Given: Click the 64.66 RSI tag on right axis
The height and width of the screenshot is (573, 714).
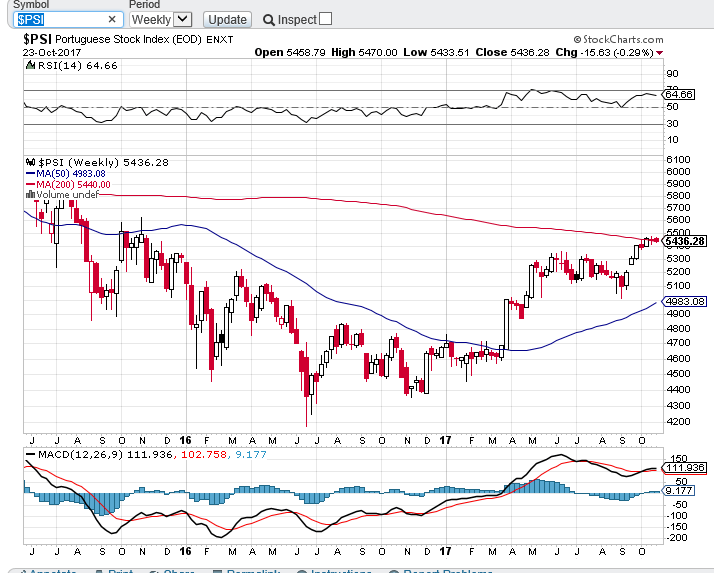Looking at the screenshot, I should click(x=678, y=94).
